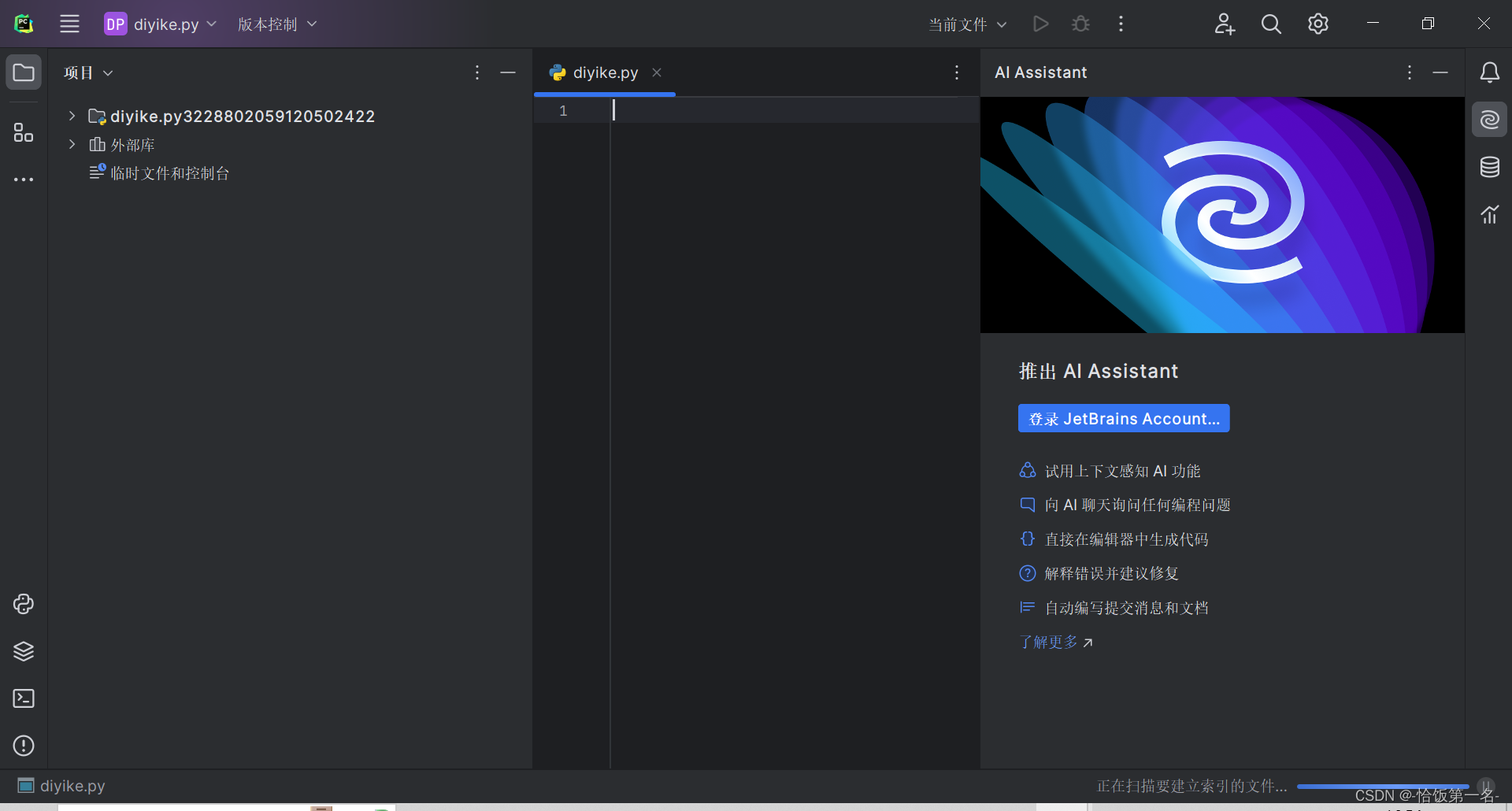The width and height of the screenshot is (1512, 811).
Task: Close the diyike.py editor tab
Action: 657,72
